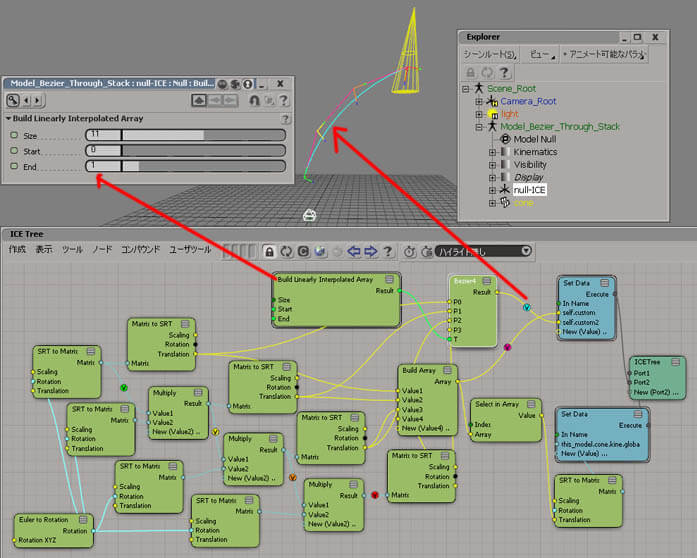The width and height of the screenshot is (697, 558).
Task: Click the blue right arrow in ICE Tree toolbar
Action: tap(370, 251)
